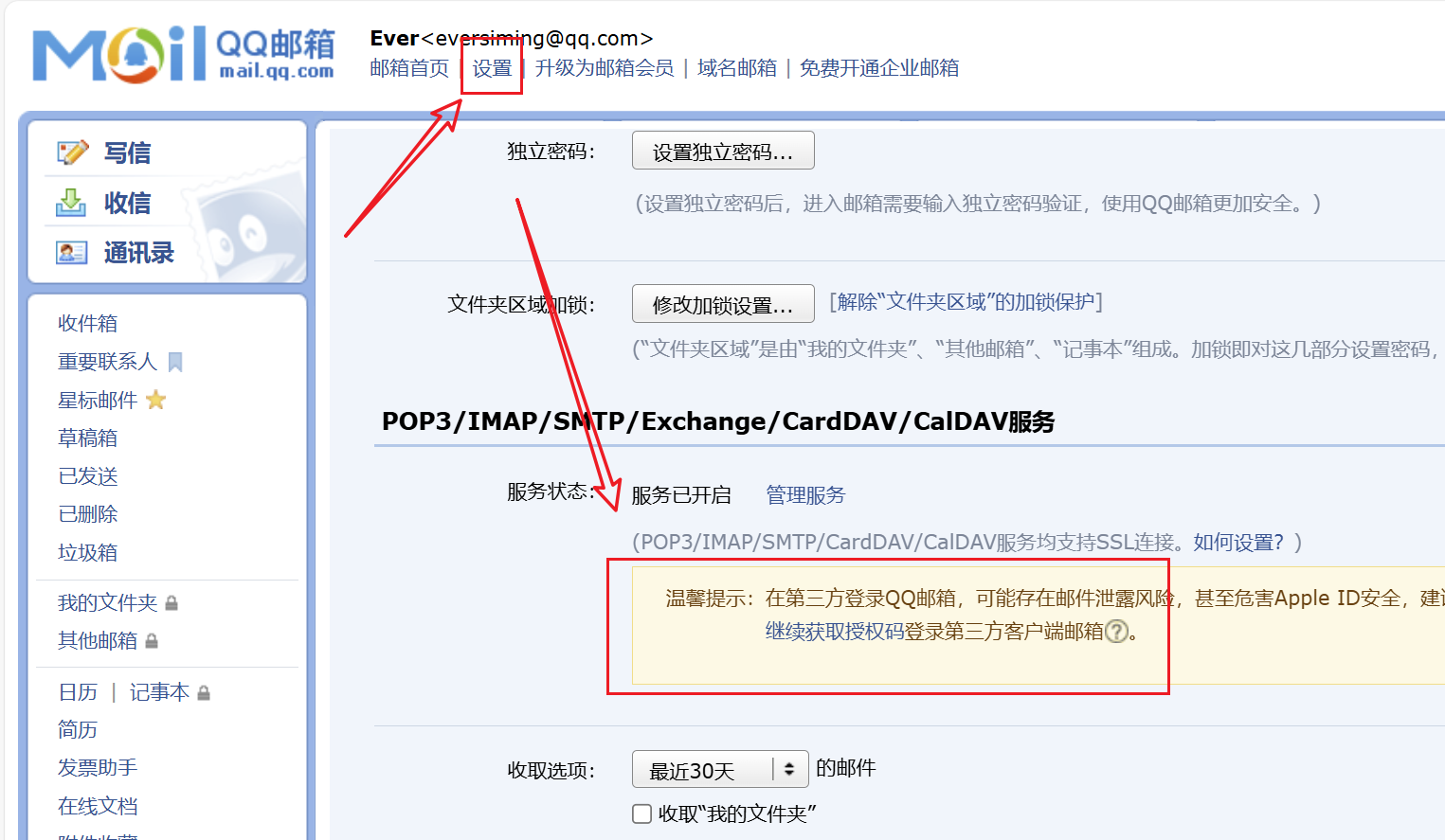Open the 管理服务 link
The width and height of the screenshot is (1445, 840).
804,495
